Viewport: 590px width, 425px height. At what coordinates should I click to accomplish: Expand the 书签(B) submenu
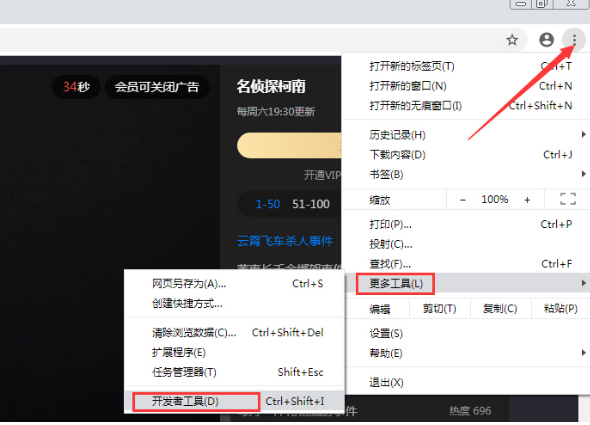tap(467, 174)
